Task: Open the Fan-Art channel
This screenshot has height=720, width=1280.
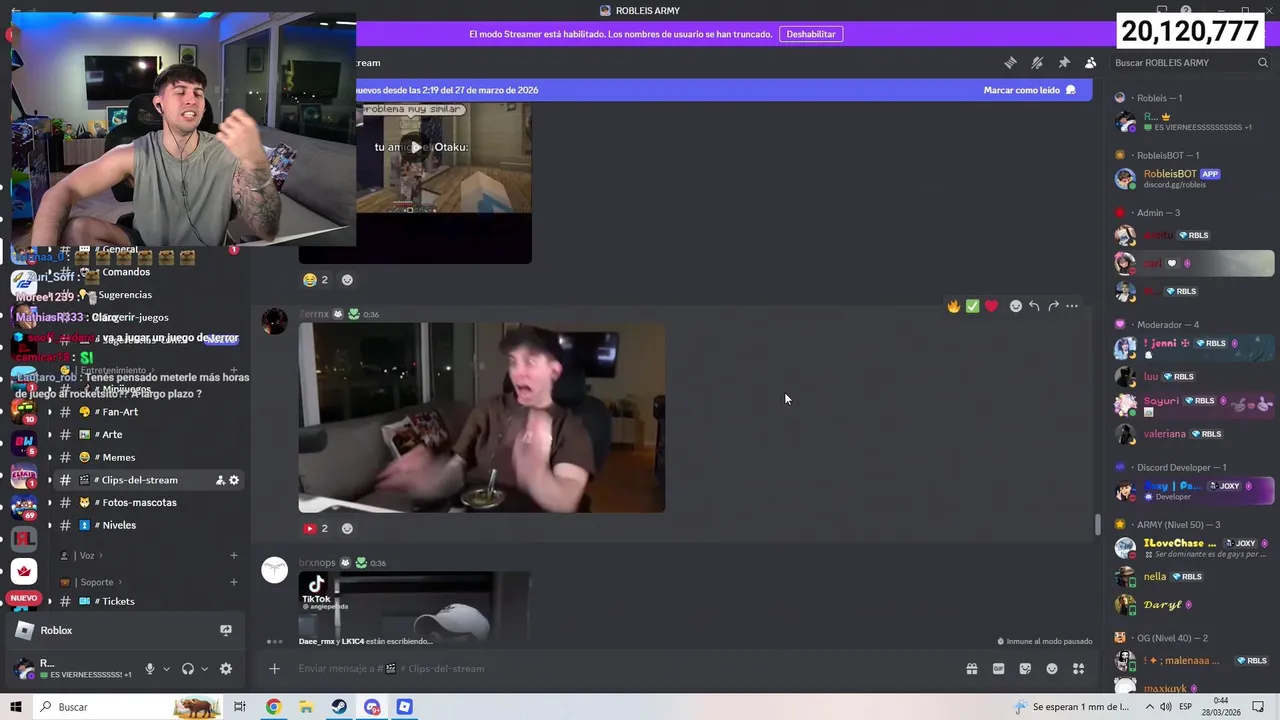Action: pyautogui.click(x=148, y=412)
